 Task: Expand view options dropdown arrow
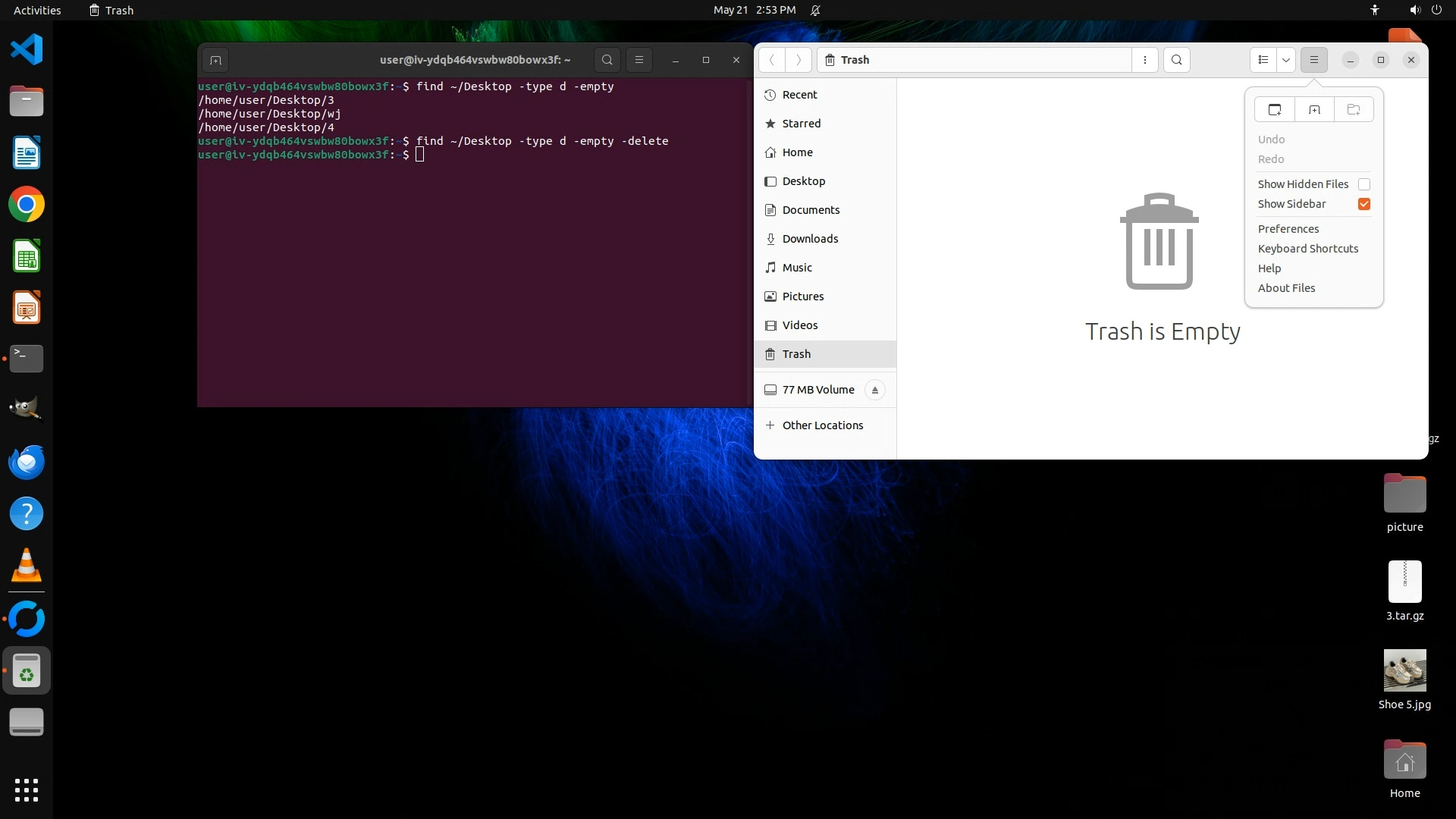(x=1285, y=60)
